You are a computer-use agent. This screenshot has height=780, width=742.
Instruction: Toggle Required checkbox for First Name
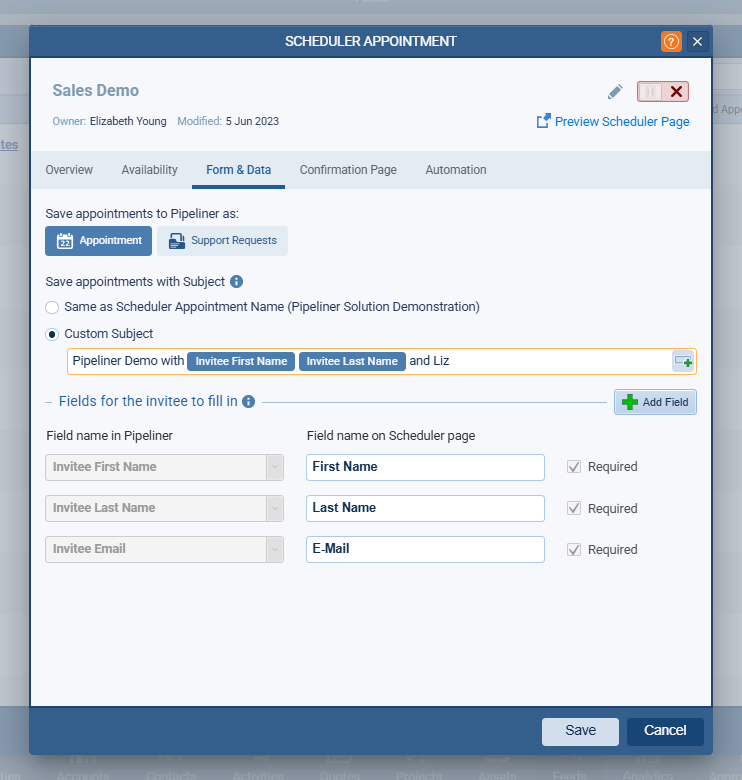573,467
